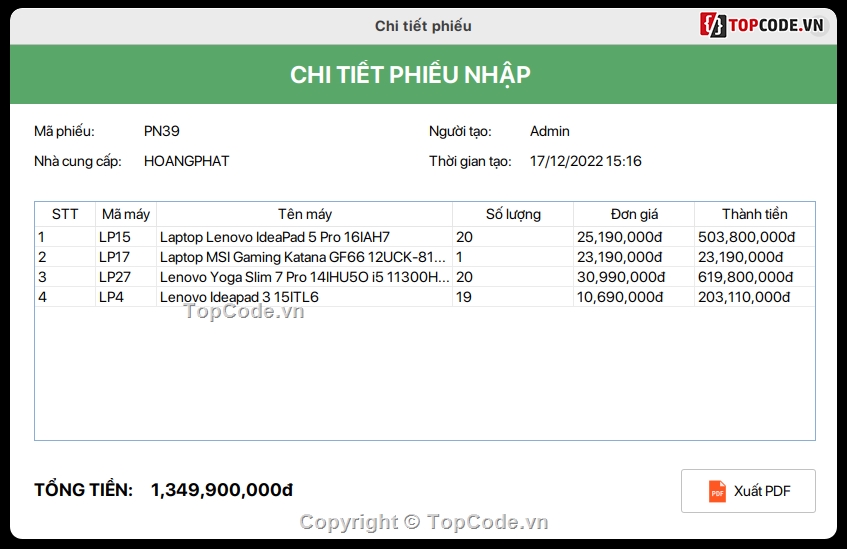Click the unit price 23,190,000đ in Đơn giá column
This screenshot has height=549, width=847.
coord(634,257)
